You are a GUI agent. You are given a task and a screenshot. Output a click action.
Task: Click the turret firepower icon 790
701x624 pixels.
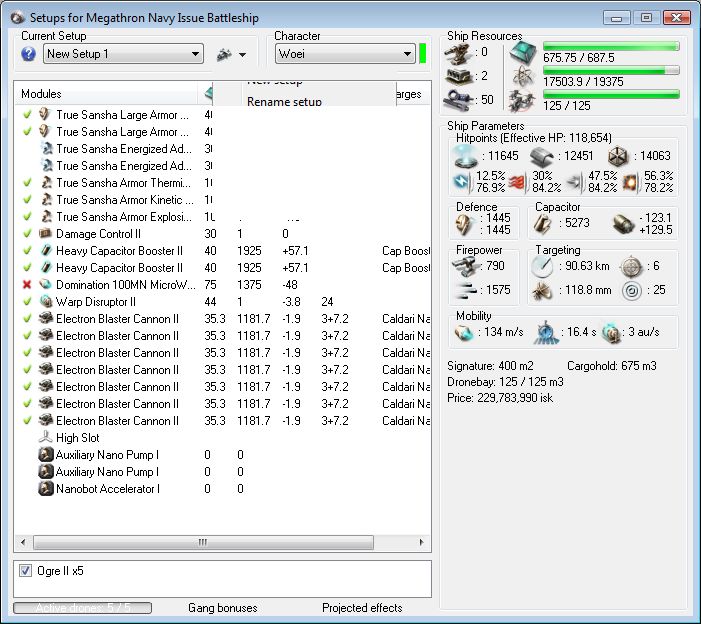pyautogui.click(x=464, y=266)
